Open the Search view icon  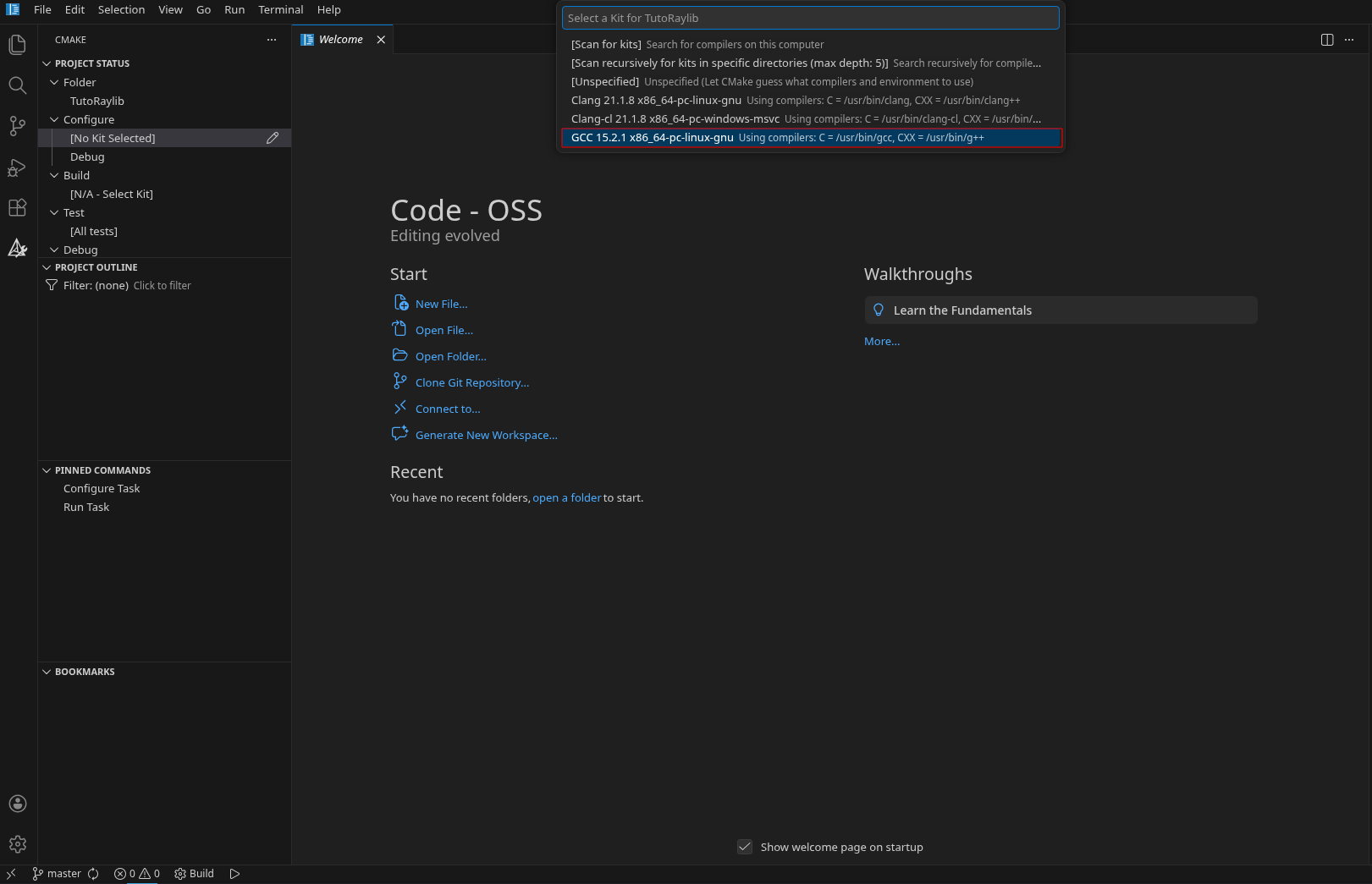click(17, 85)
